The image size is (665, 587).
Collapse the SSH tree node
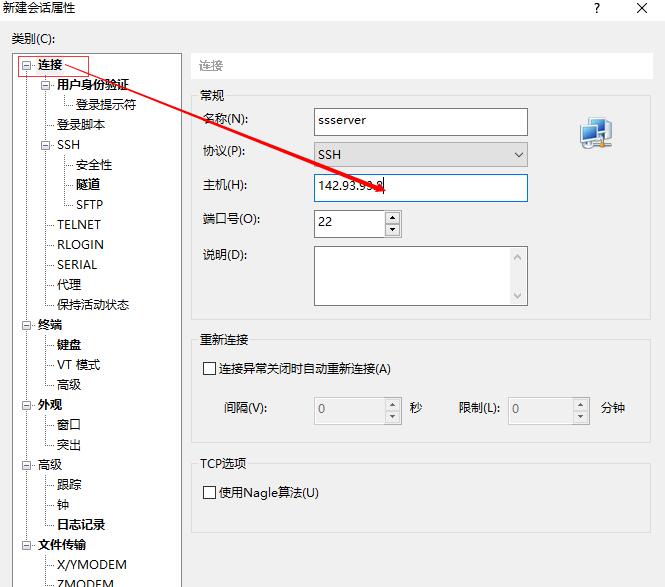pyautogui.click(x=46, y=145)
